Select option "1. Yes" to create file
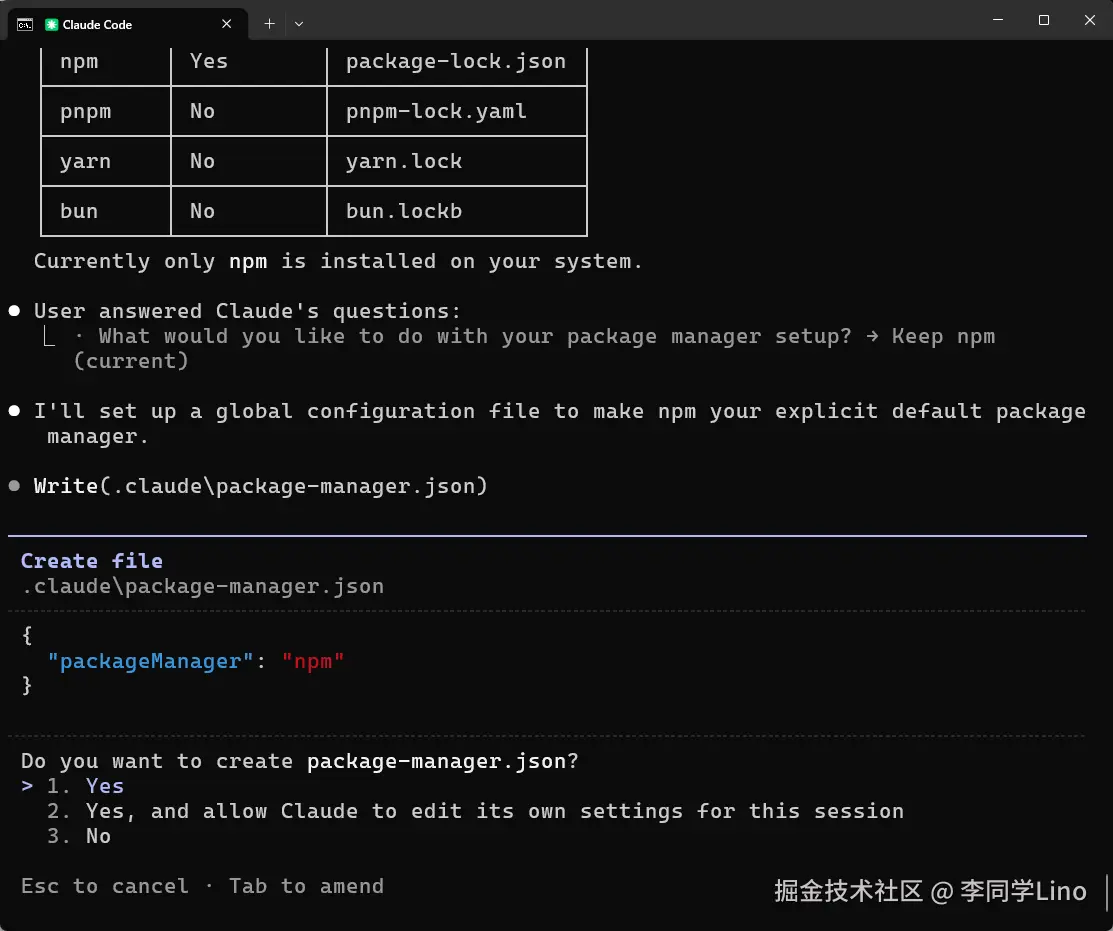This screenshot has height=931, width=1113. 104,786
